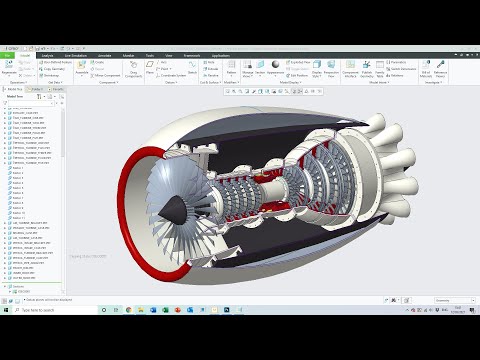Click the Exploded View button
Screen dimensions: 480x360
[x=298, y=62]
